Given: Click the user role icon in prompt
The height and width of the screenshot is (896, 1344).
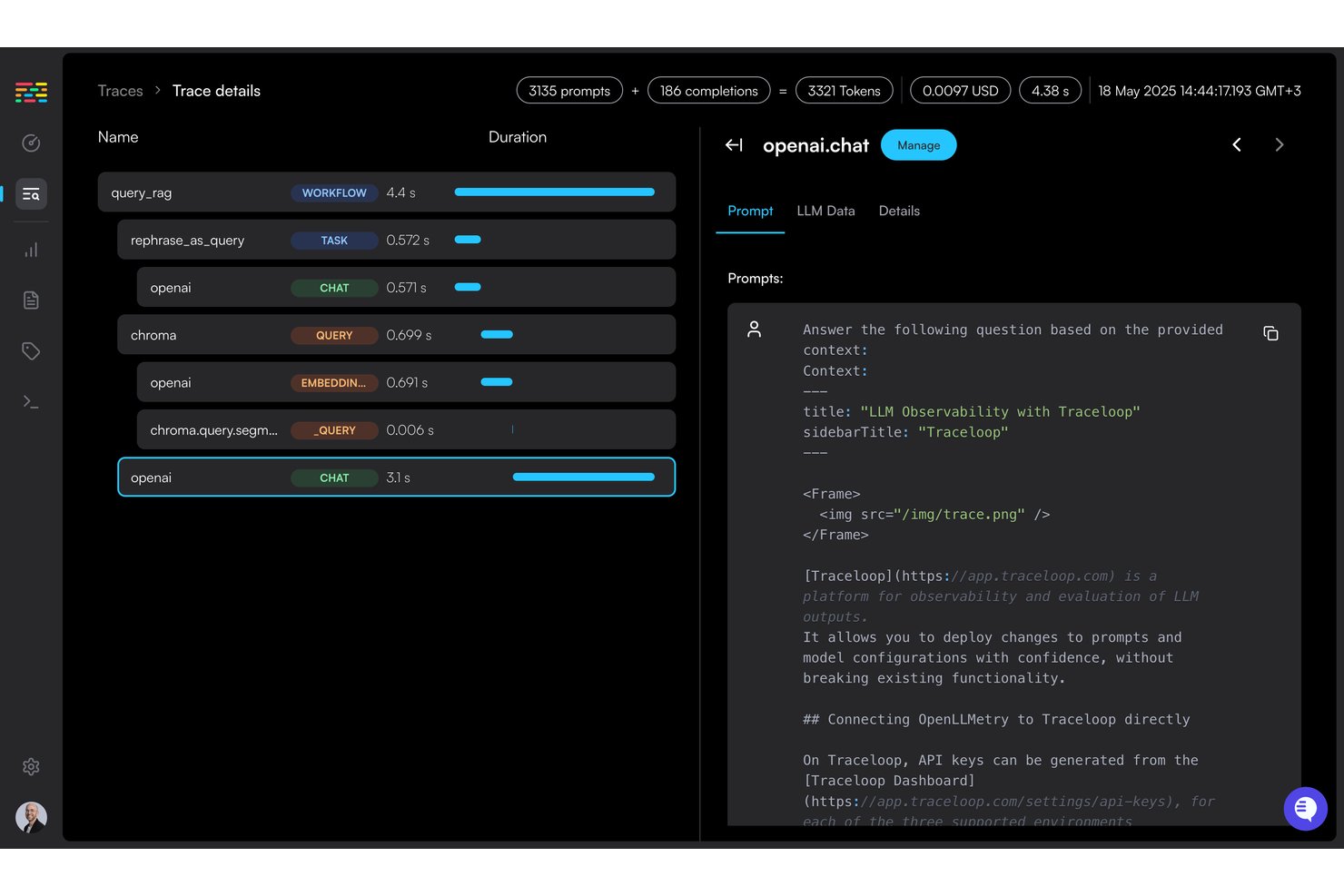Looking at the screenshot, I should coord(754,330).
